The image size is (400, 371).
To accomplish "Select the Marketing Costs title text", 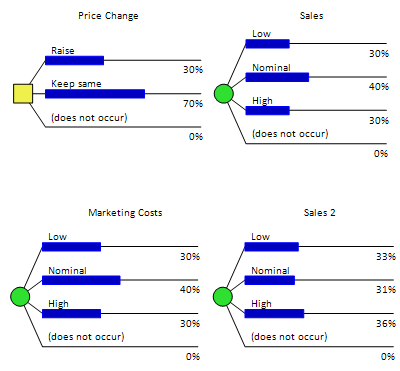I will pyautogui.click(x=125, y=213).
